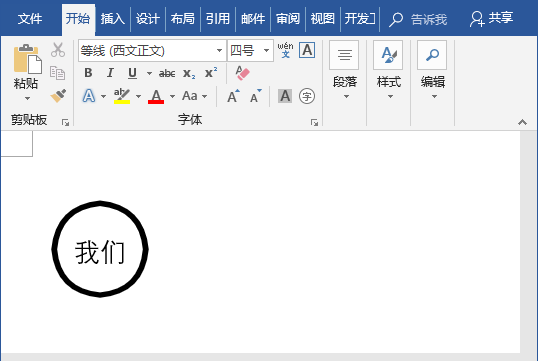The image size is (538, 361).
Task: Open Text Effects dropdown arrow
Action: [103, 96]
